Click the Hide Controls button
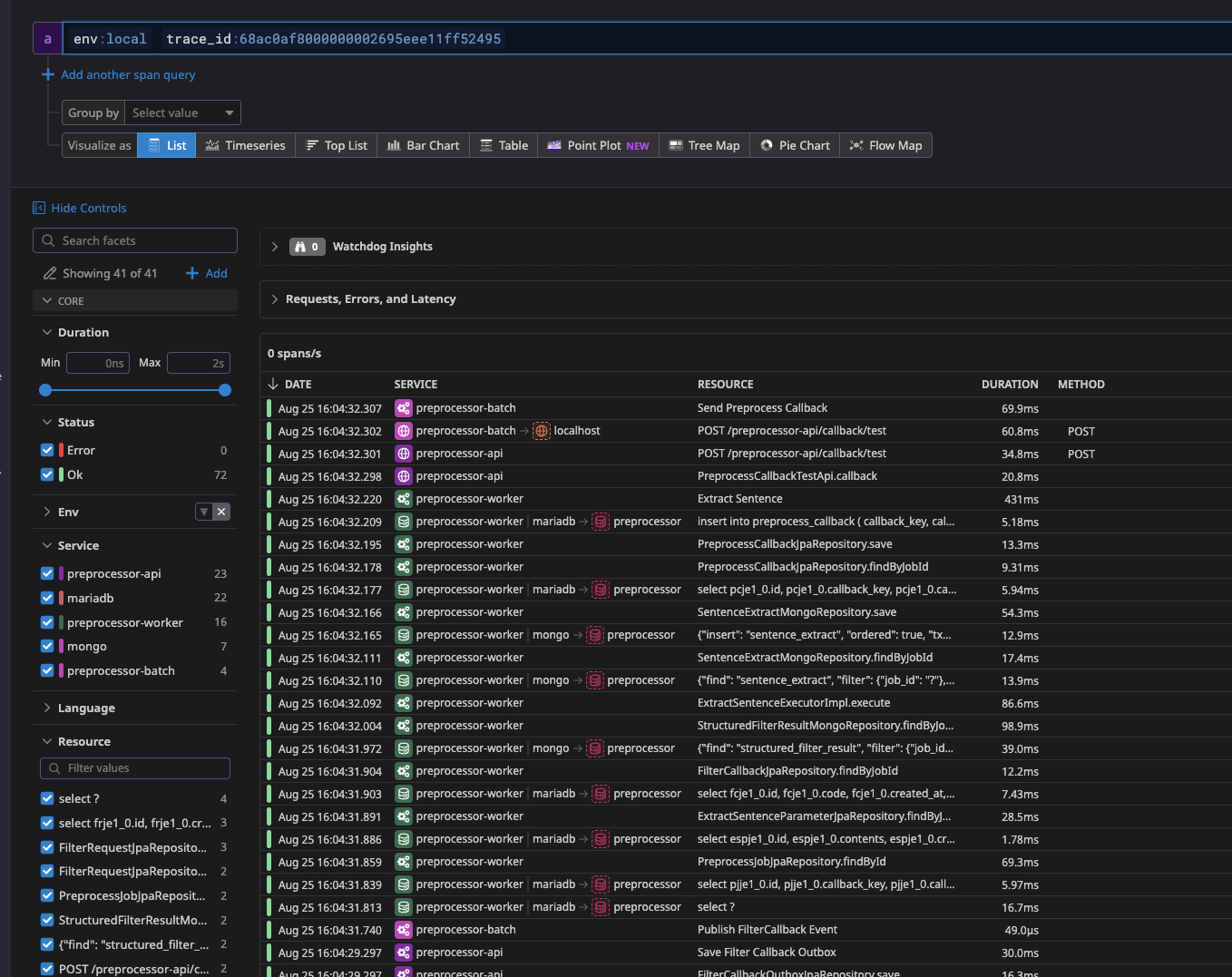1232x977 pixels. pos(80,208)
